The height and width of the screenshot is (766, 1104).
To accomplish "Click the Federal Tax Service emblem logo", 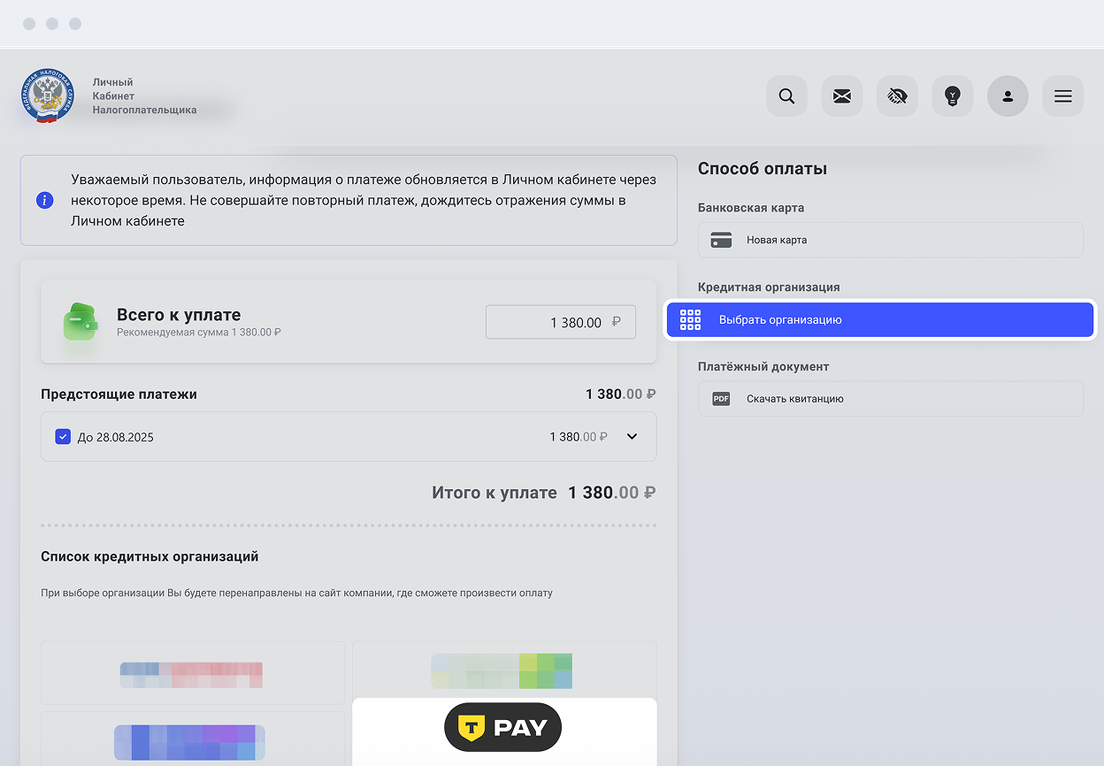I will pyautogui.click(x=47, y=96).
